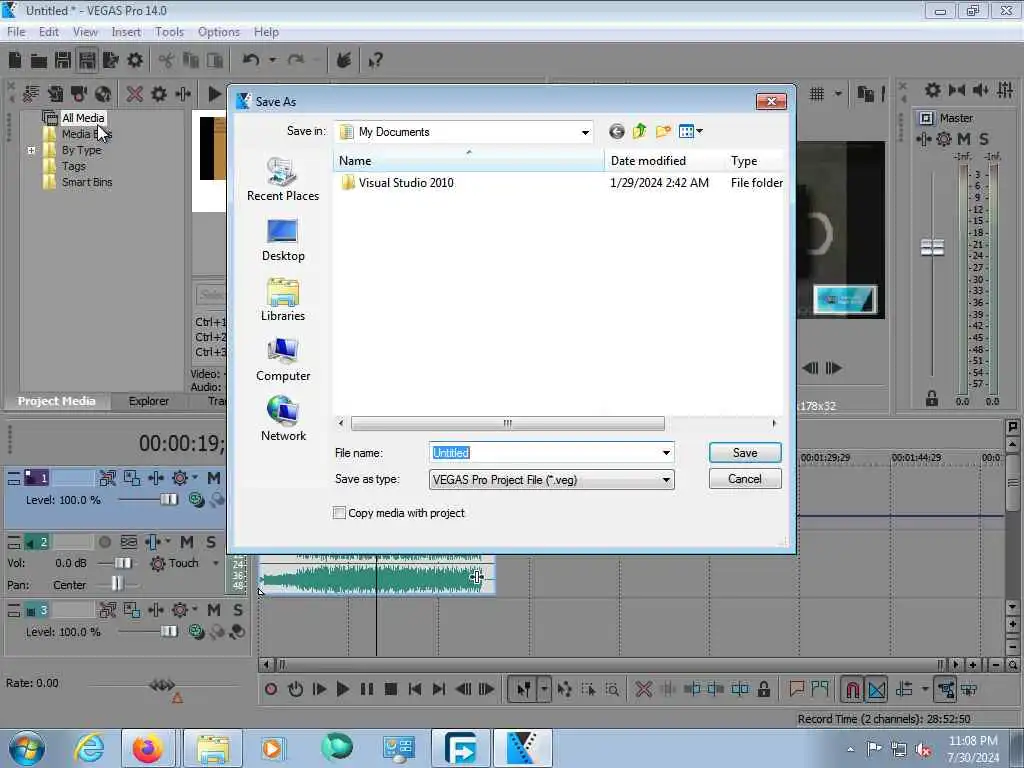
Task: Click the What's This help icon
Action: (375, 61)
